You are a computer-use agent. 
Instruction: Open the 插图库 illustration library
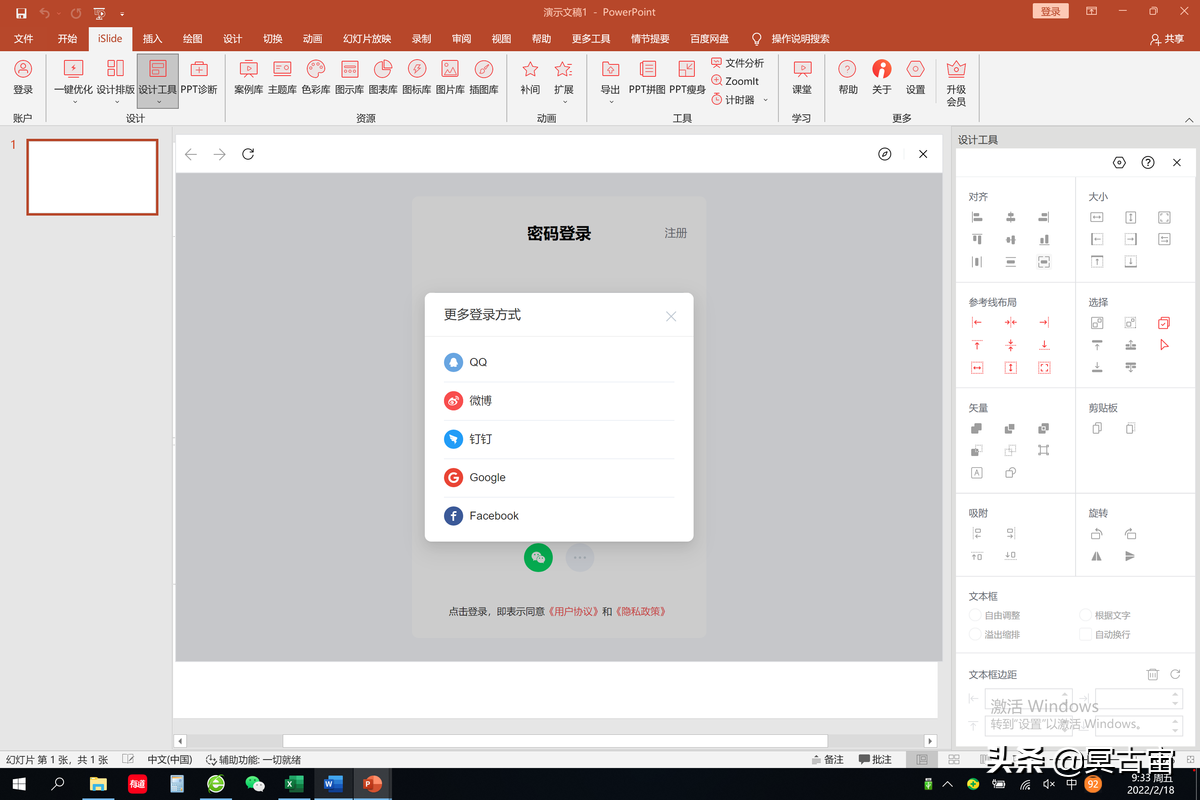(x=484, y=76)
